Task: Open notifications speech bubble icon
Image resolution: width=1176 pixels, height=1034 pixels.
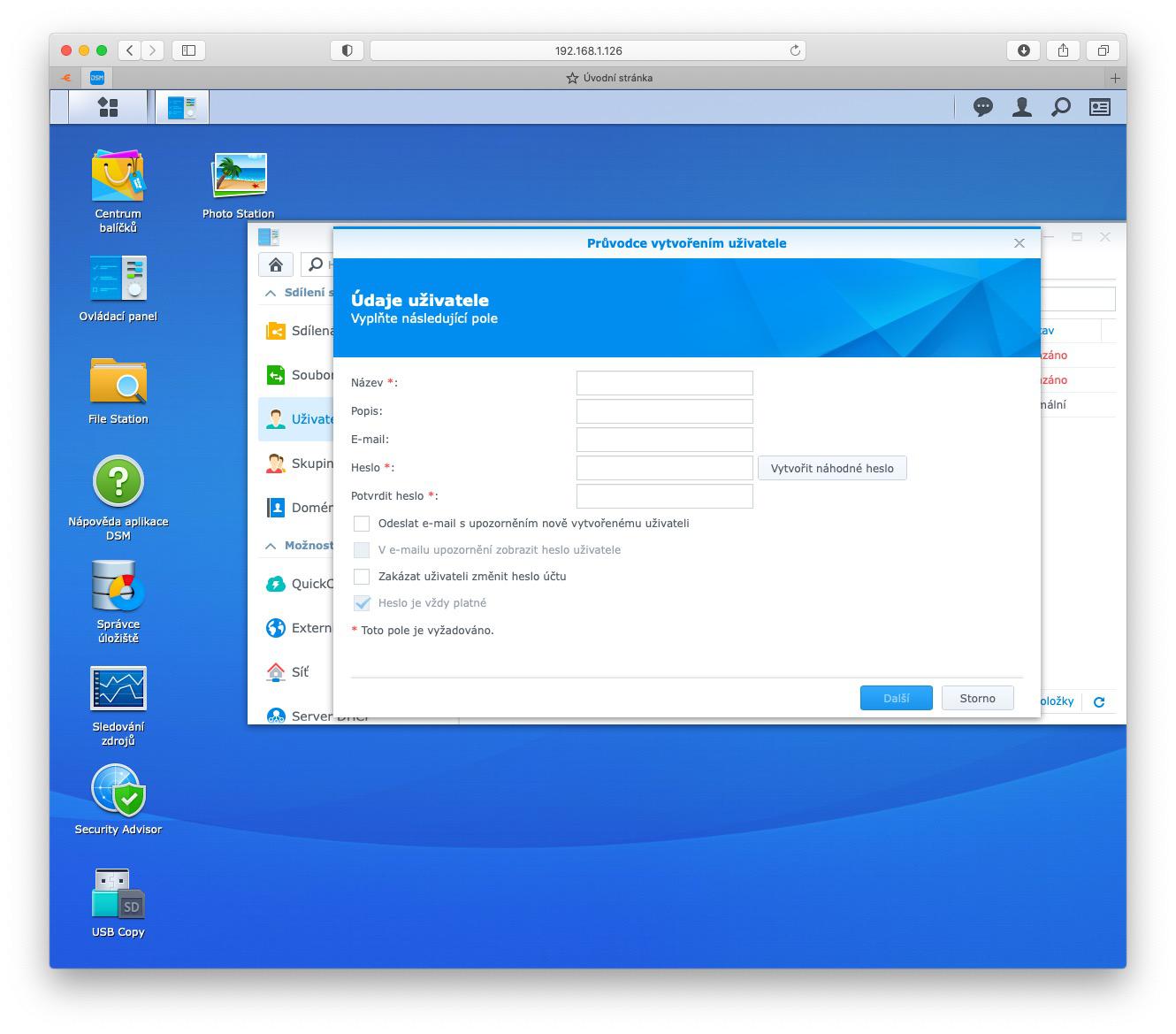Action: (x=982, y=107)
